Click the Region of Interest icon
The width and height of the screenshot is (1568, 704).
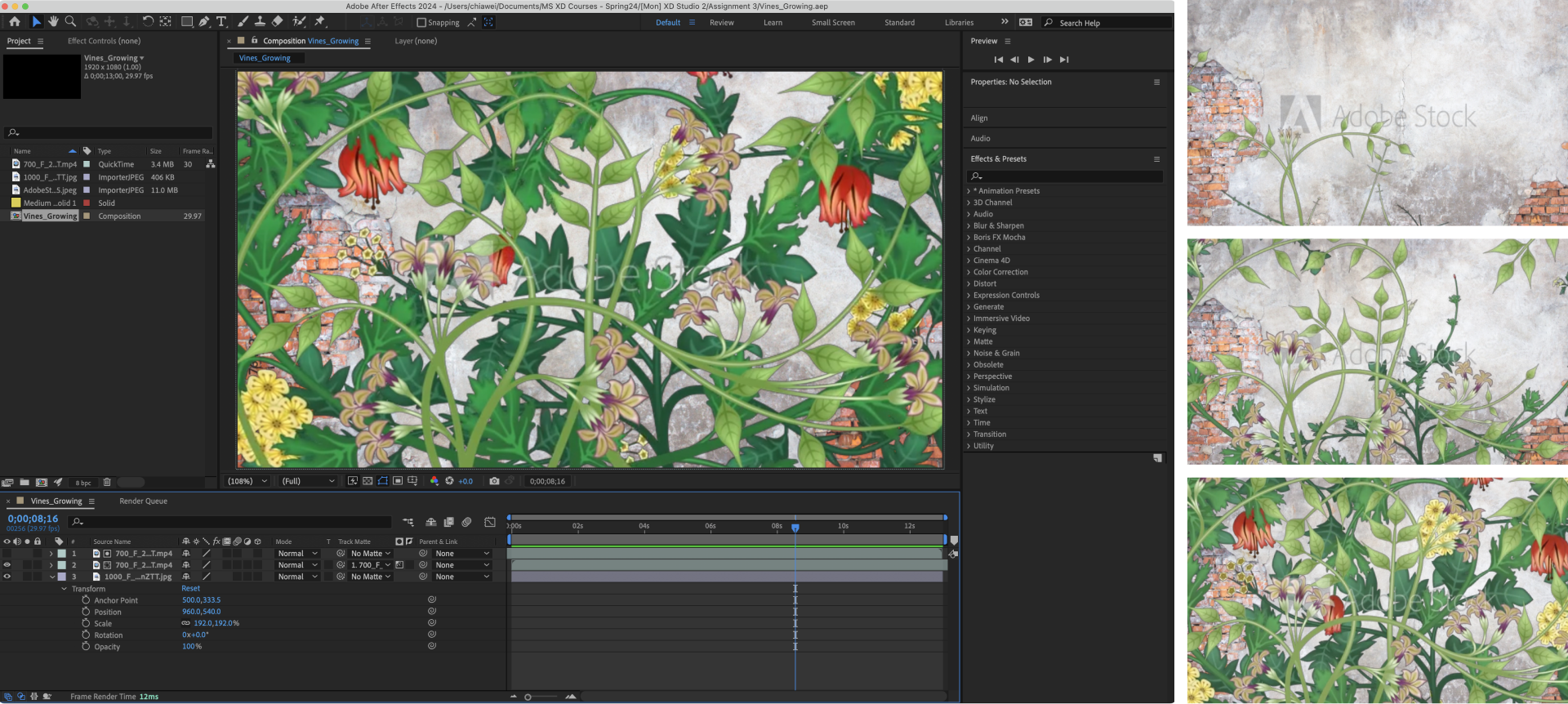(x=398, y=481)
